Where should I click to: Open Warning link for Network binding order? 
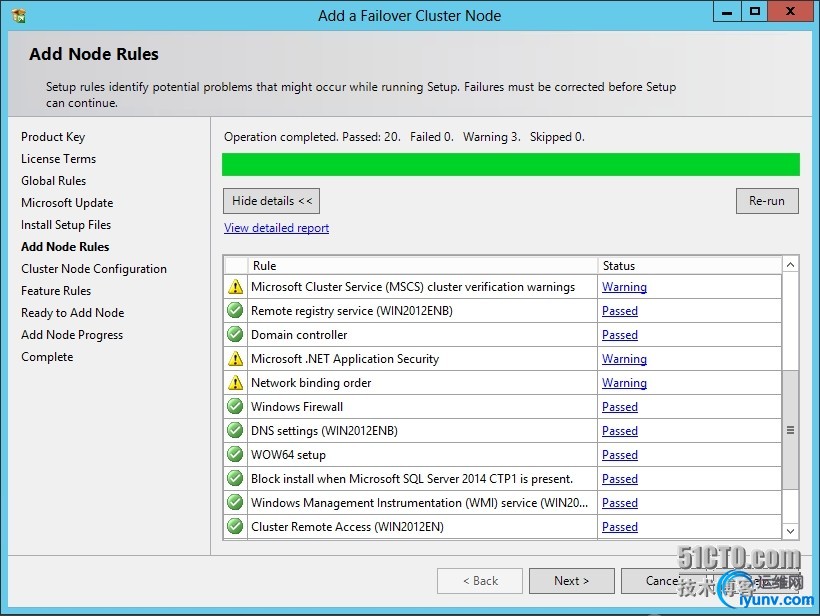[x=624, y=383]
